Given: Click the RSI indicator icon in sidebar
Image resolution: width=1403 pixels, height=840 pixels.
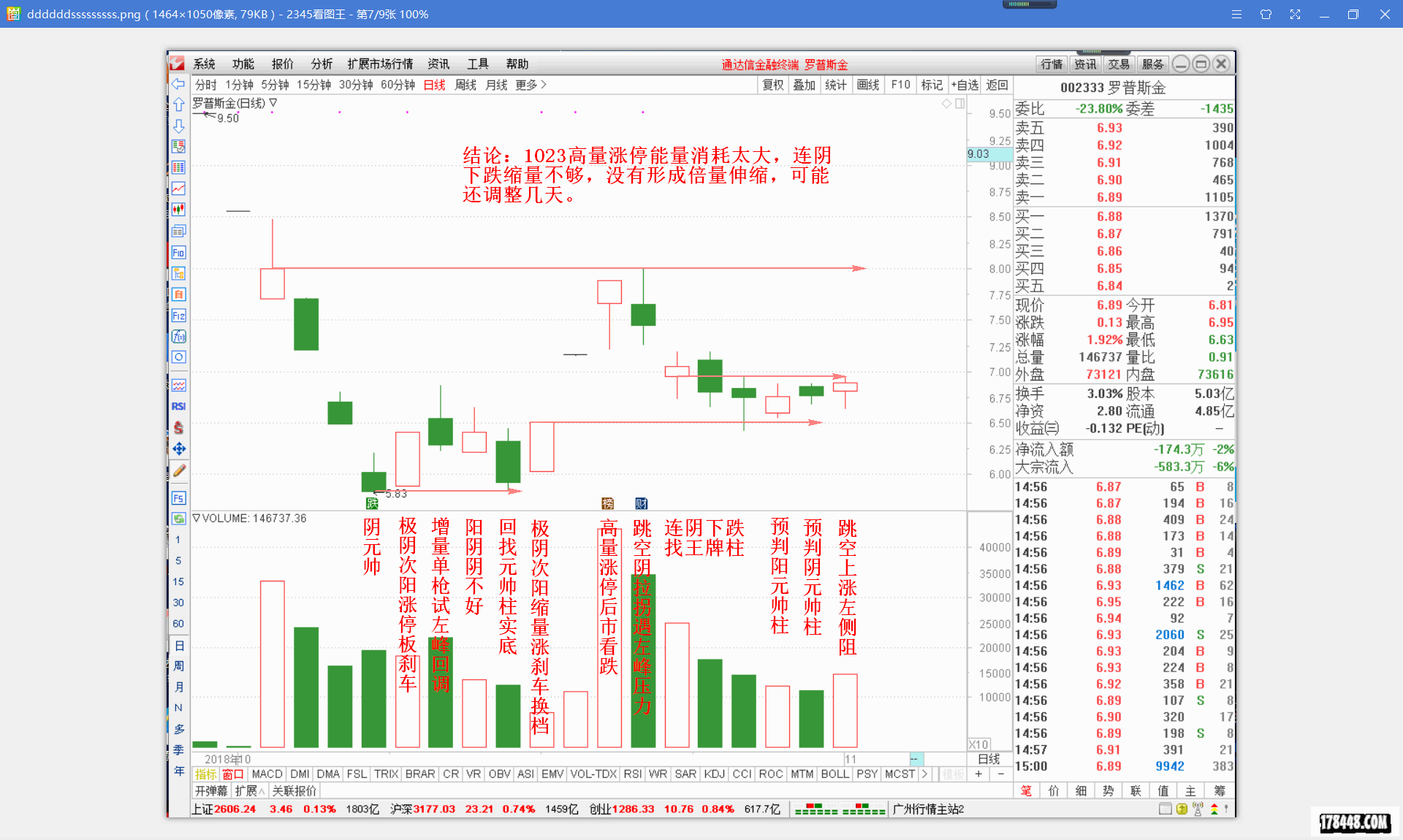Looking at the screenshot, I should 178,406.
